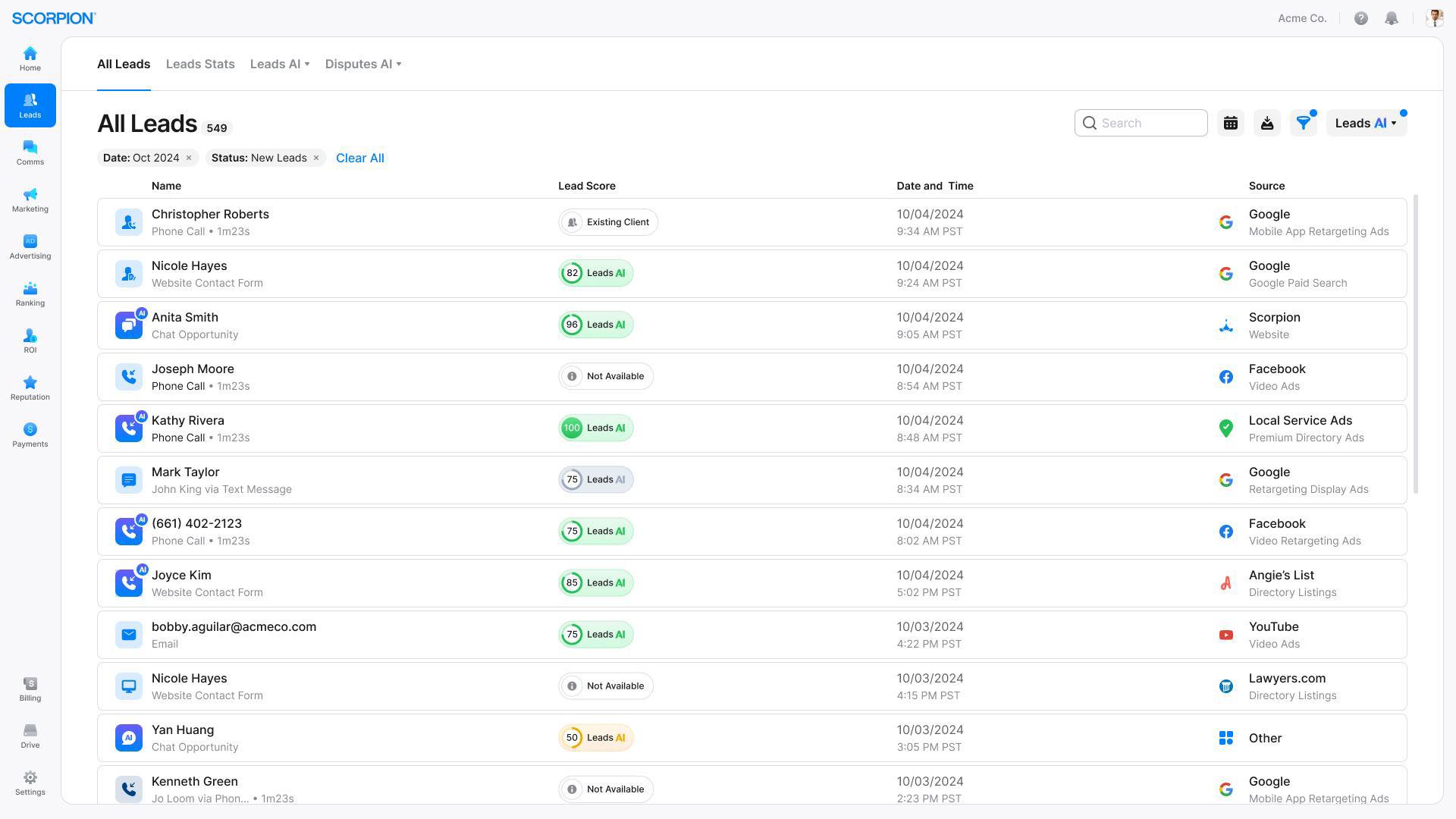Viewport: 1456px width, 819px height.
Task: Open Payments in sidebar
Action: coord(30,435)
